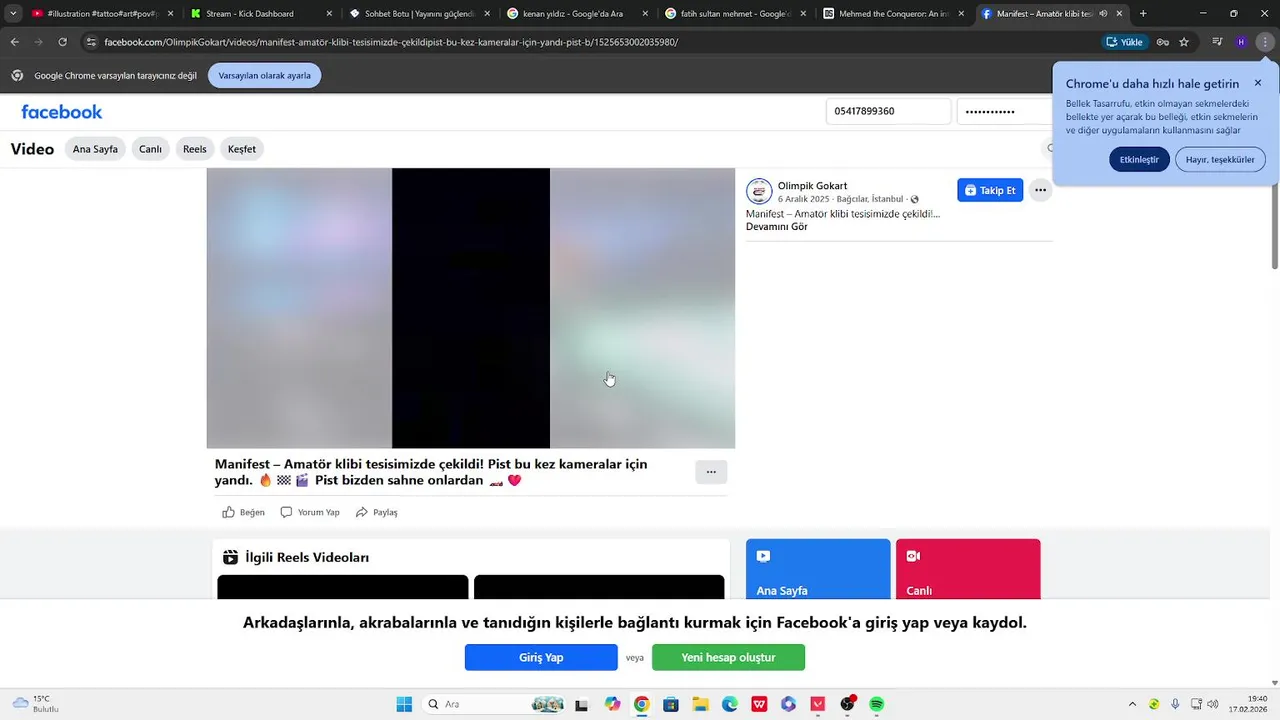This screenshot has height=720, width=1280.
Task: Open Microsoft Edge from the taskbar
Action: (x=730, y=704)
